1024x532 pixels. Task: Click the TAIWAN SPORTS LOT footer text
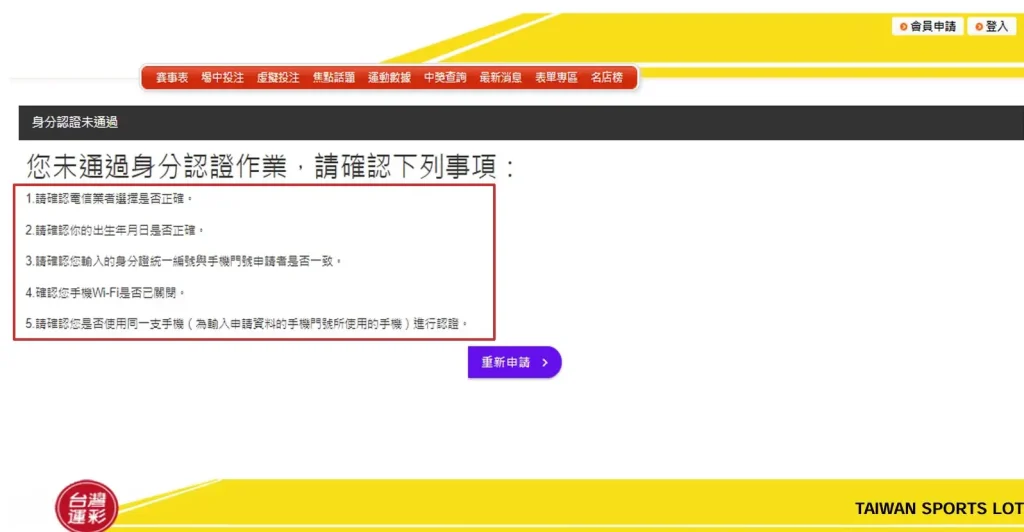(938, 509)
